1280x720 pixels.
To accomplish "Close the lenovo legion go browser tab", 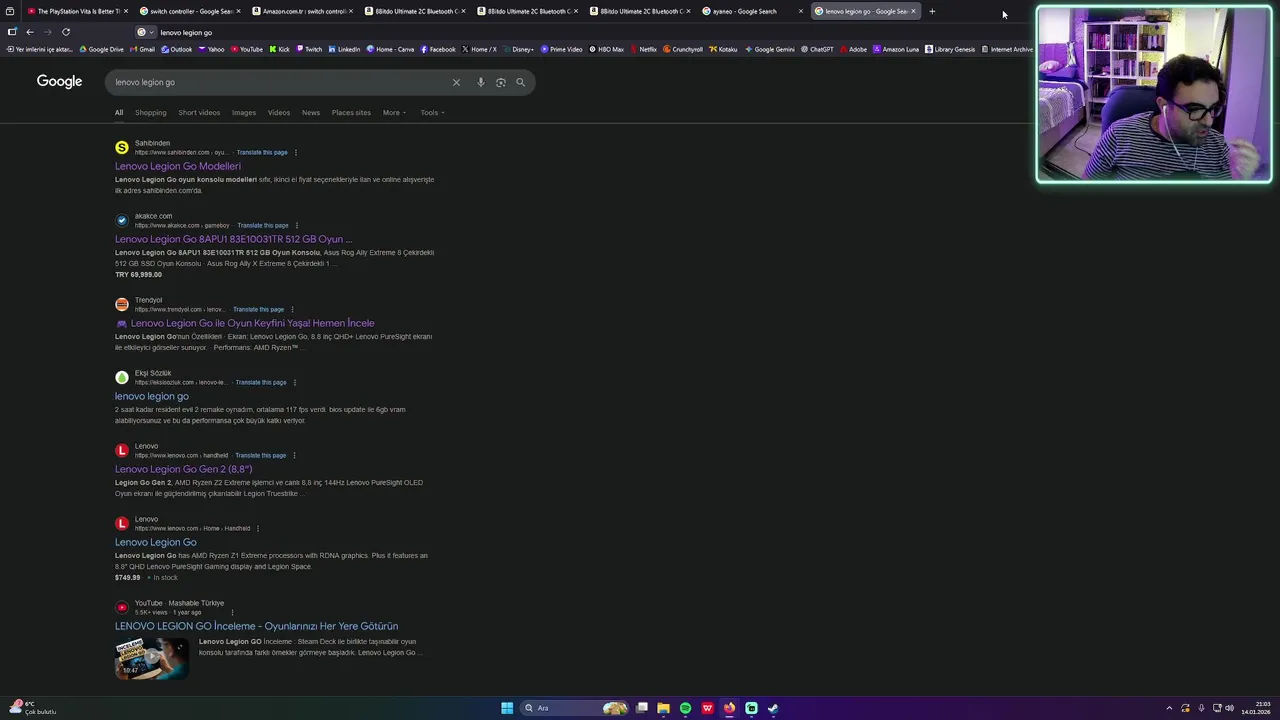I will [x=913, y=11].
